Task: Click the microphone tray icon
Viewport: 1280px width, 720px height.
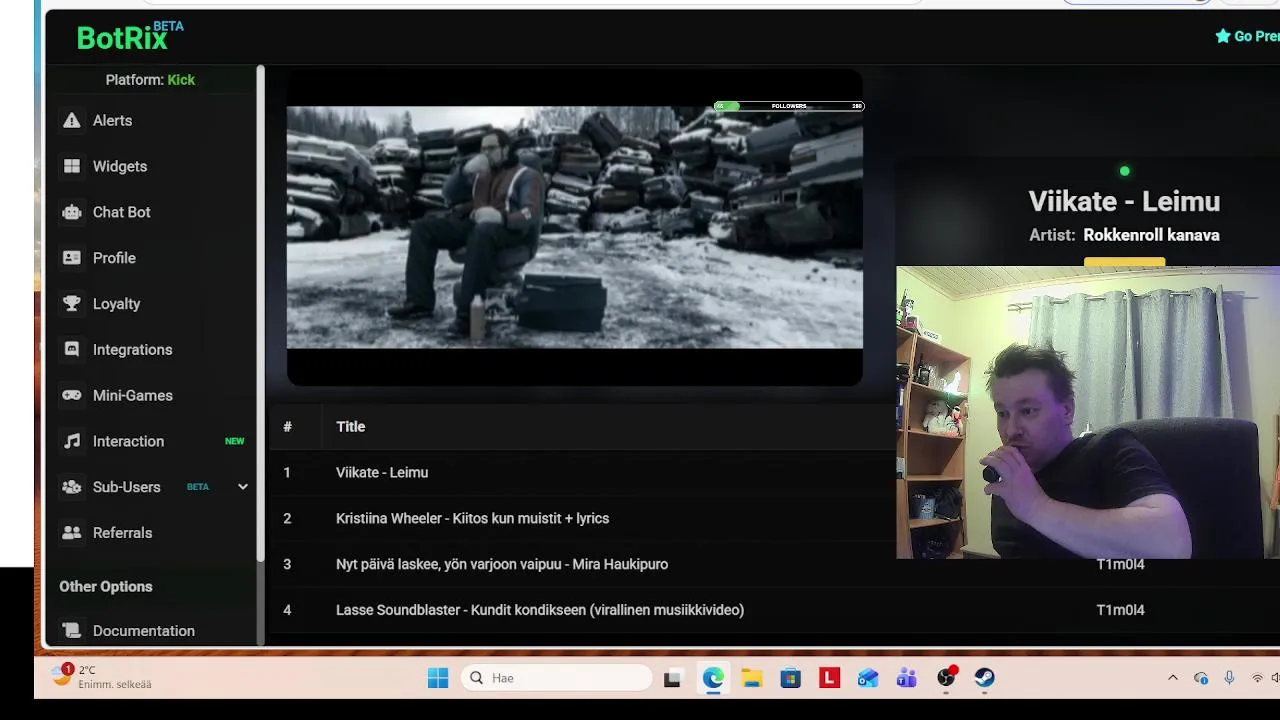Action: coord(1229,678)
